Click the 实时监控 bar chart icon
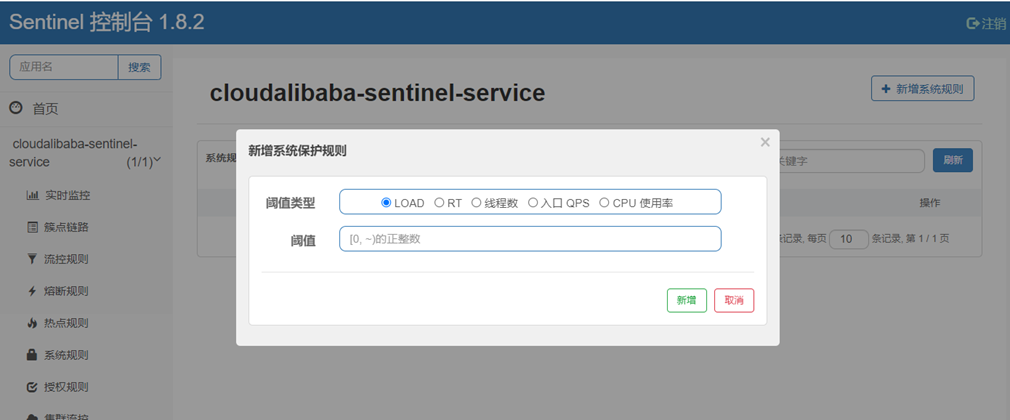 click(x=32, y=195)
